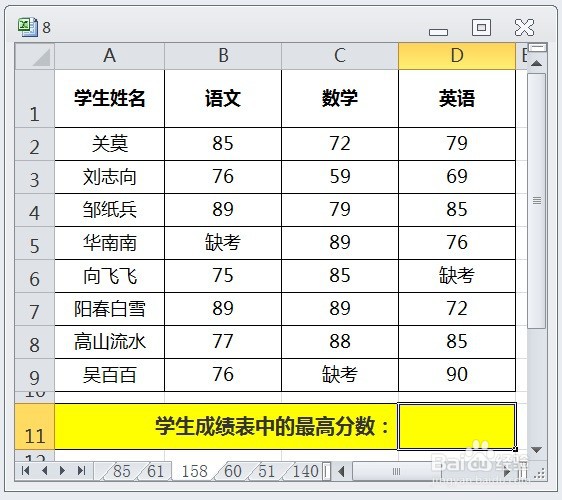This screenshot has height=500, width=562.
Task: Select the header cell '学生姓名'
Action: click(x=109, y=99)
